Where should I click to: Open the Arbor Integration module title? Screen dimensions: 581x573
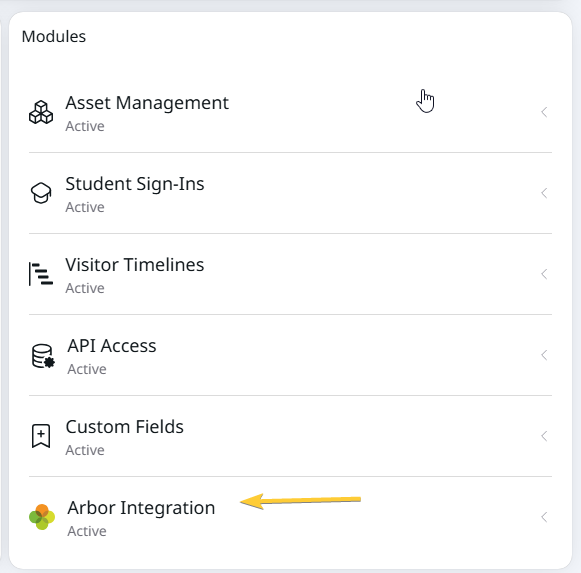pos(141,508)
